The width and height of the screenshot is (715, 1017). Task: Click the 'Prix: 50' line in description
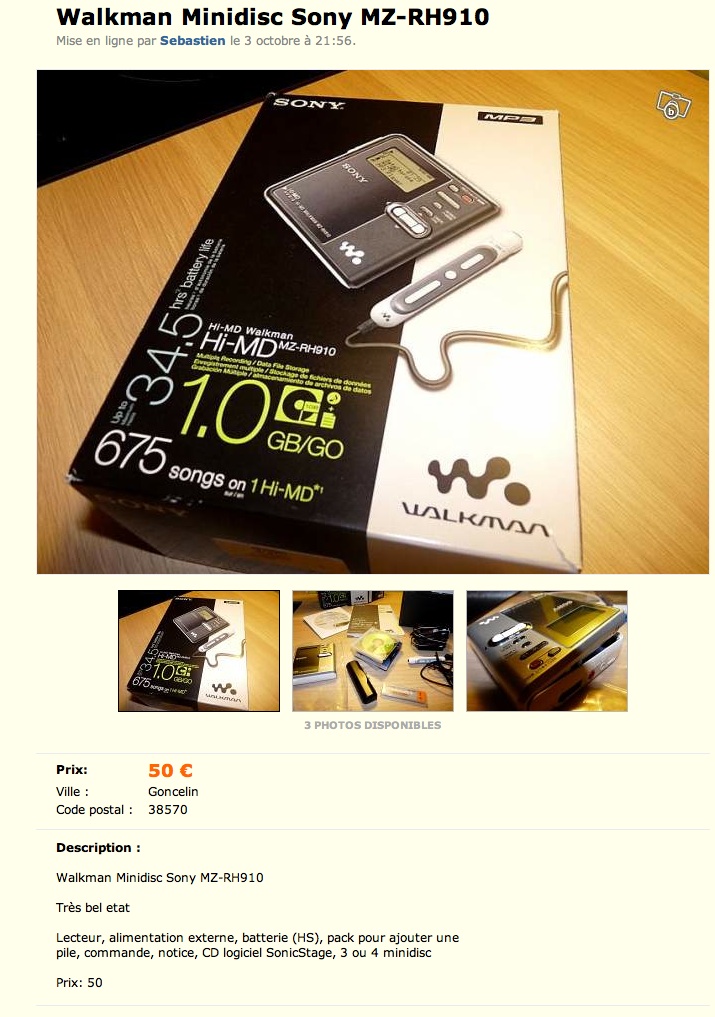click(x=79, y=983)
